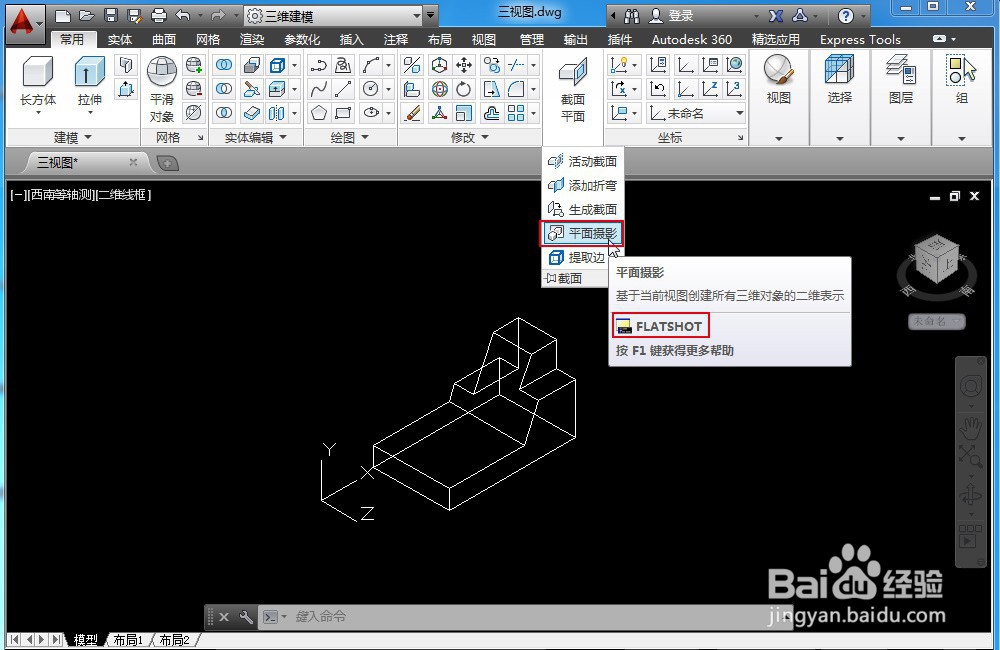Click the Rotate circular-arrow icon in 修改

[x=464, y=89]
